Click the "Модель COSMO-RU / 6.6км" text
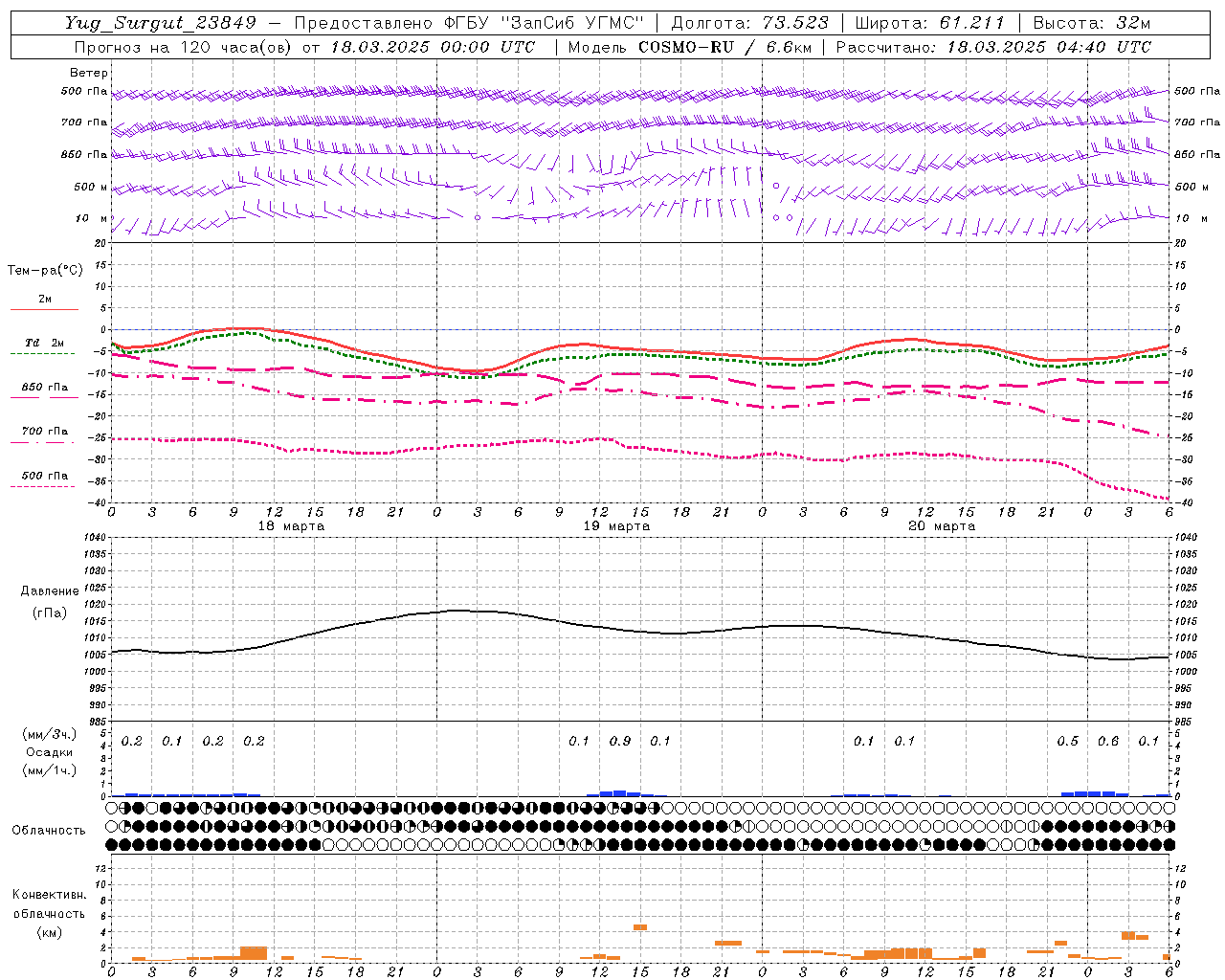This screenshot has height=980, width=1225. [x=690, y=47]
